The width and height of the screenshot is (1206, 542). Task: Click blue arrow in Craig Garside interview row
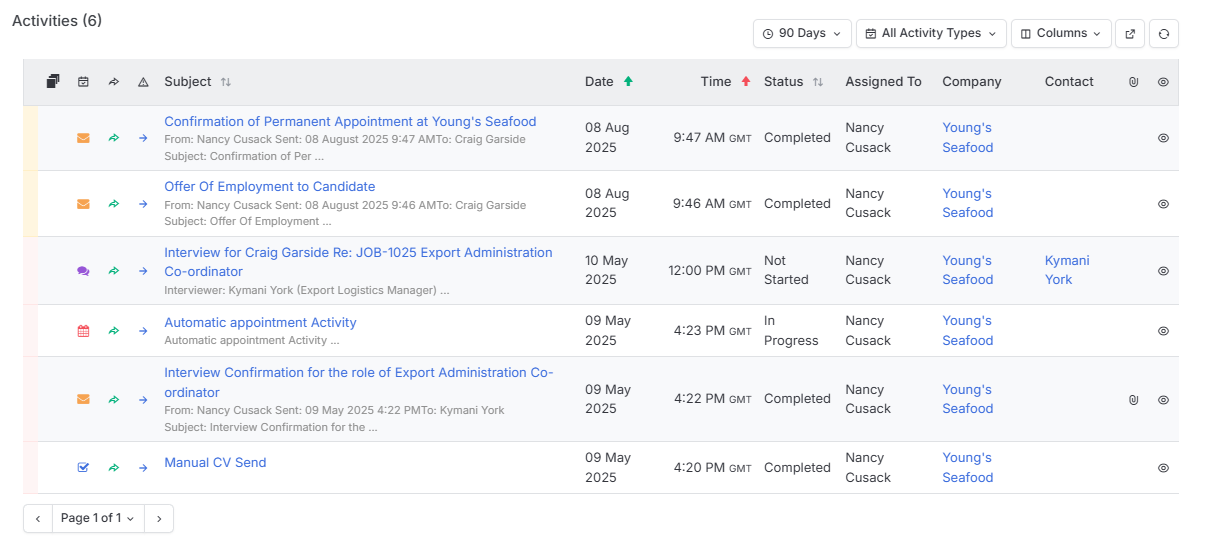click(143, 271)
